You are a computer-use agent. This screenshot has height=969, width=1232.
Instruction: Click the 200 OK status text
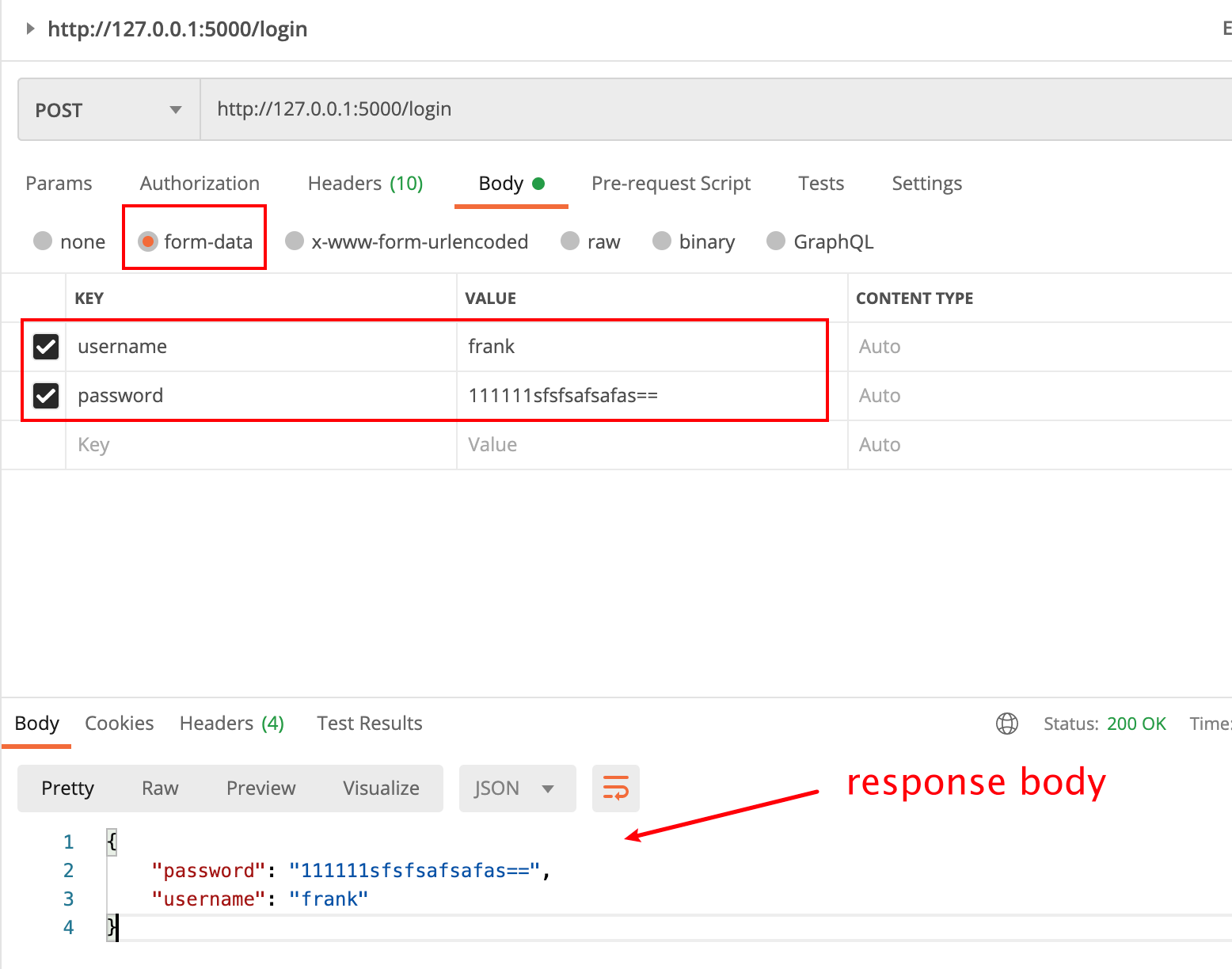point(1136,724)
